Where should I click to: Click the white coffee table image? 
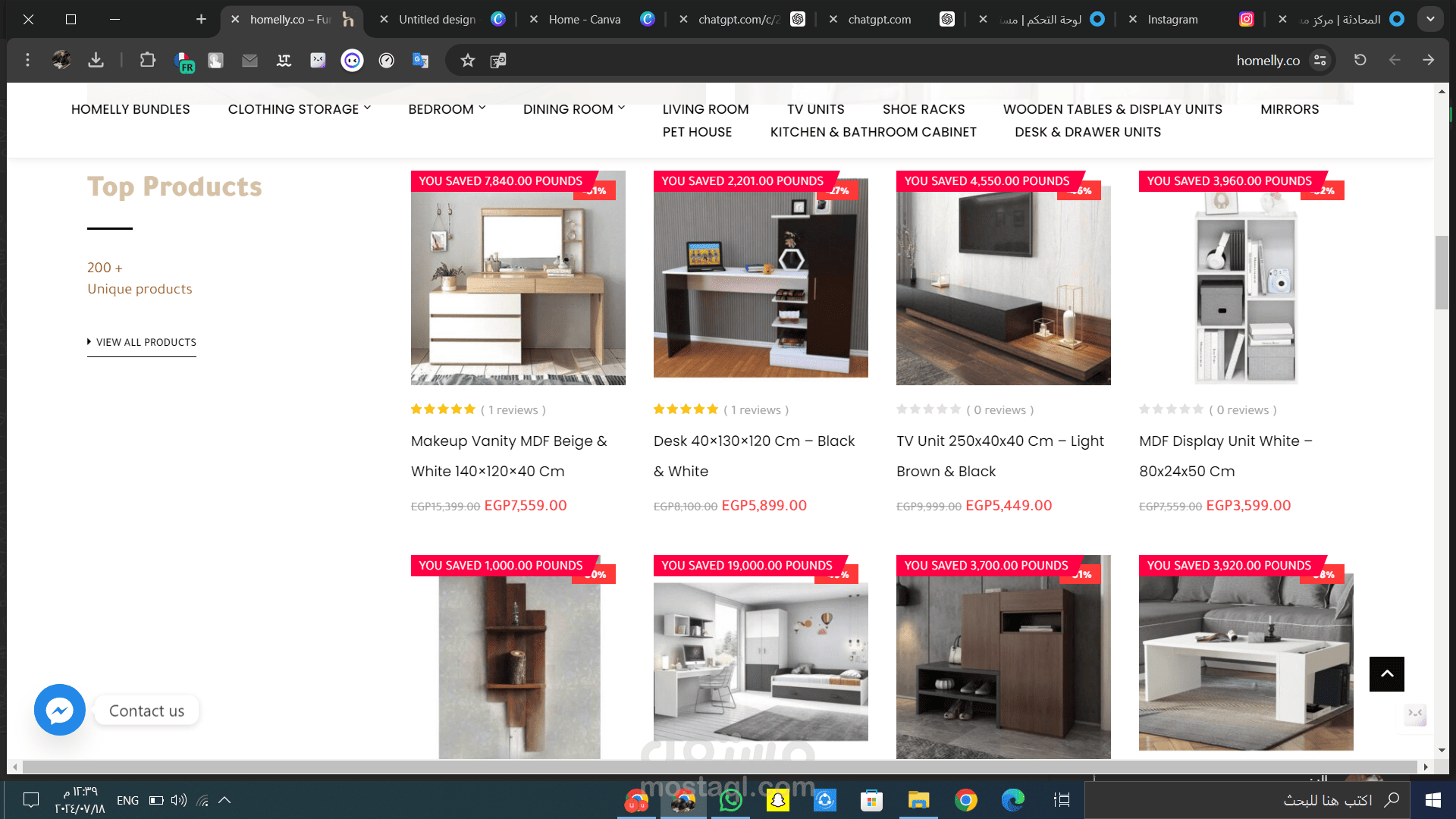[x=1246, y=657]
